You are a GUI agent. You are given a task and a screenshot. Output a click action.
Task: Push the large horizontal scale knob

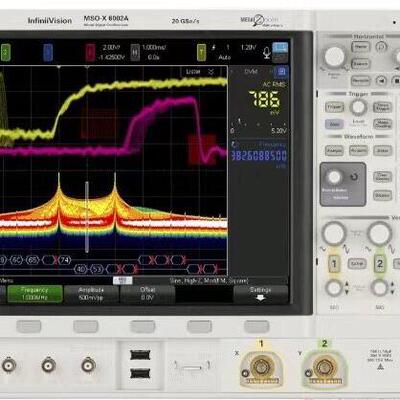(334, 56)
